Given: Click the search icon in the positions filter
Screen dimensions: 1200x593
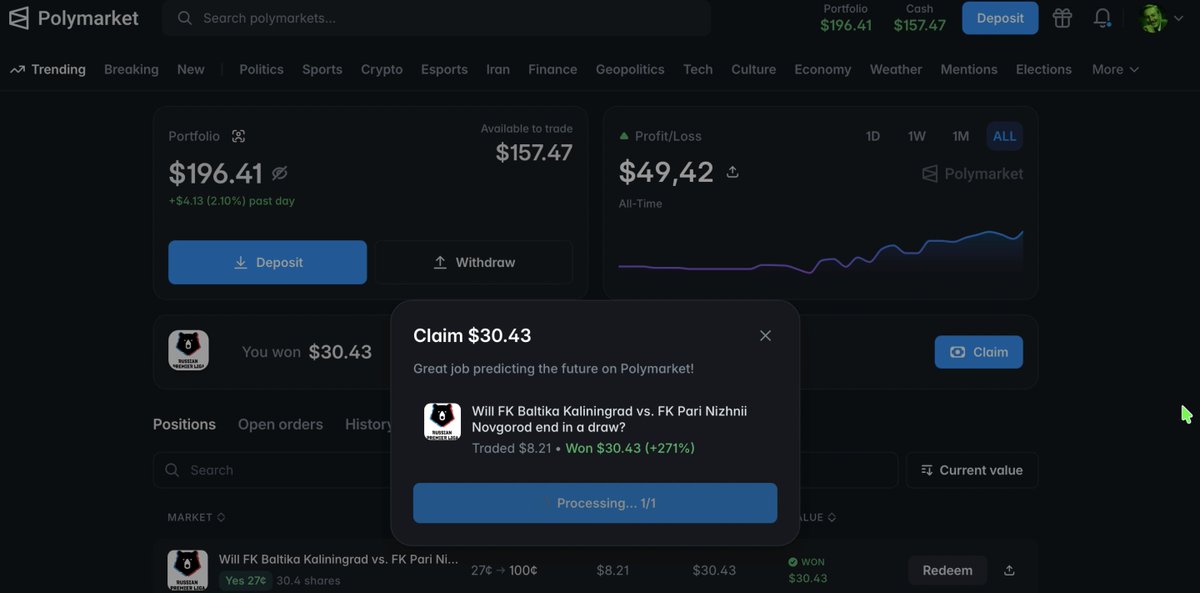Looking at the screenshot, I should (x=172, y=470).
